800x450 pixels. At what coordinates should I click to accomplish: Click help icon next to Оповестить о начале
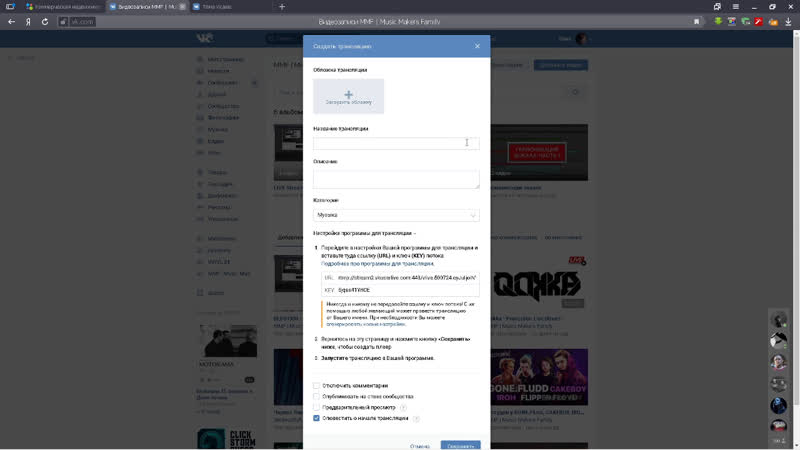click(417, 419)
